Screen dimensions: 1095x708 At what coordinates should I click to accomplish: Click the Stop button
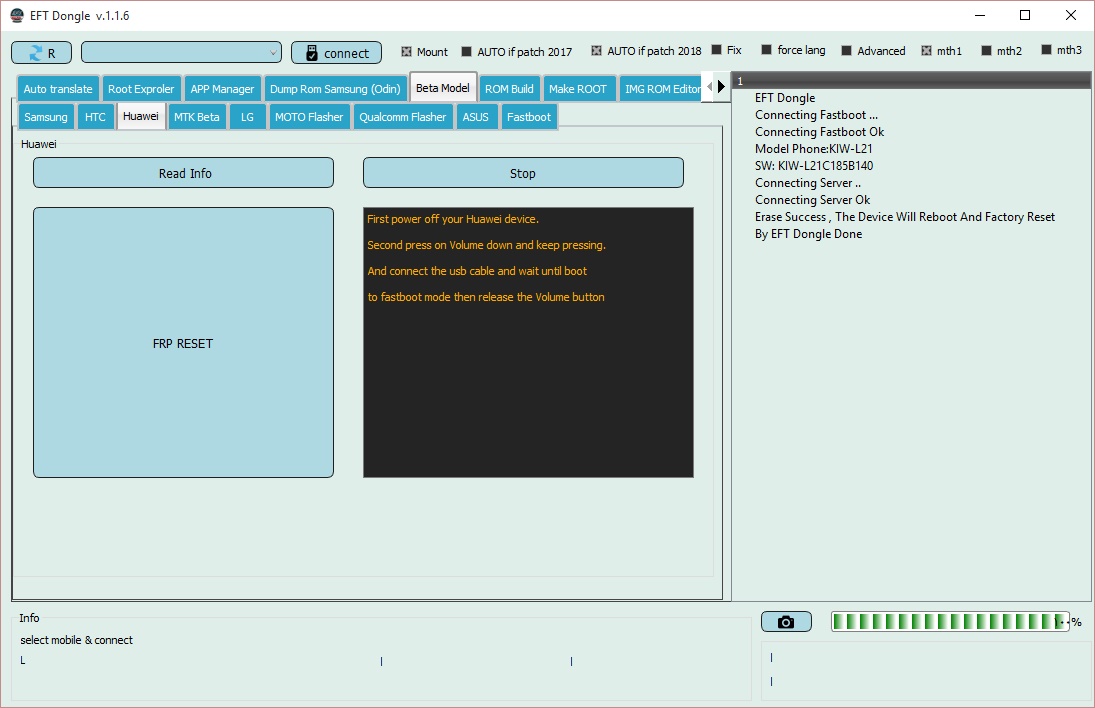(523, 172)
